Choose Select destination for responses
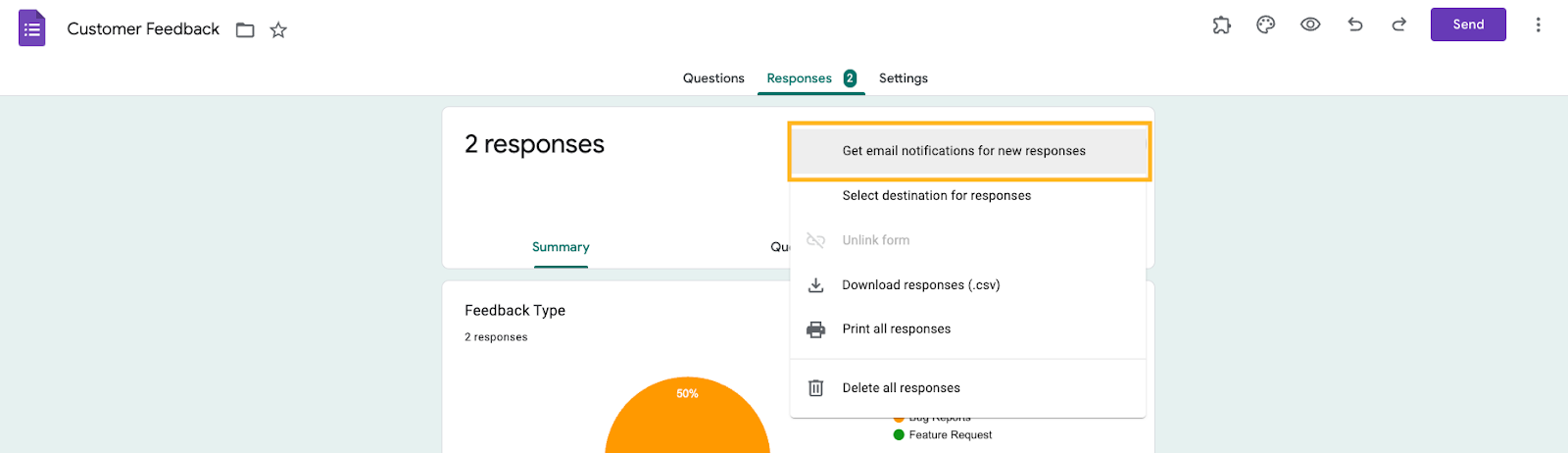The height and width of the screenshot is (453, 1568). coord(936,196)
